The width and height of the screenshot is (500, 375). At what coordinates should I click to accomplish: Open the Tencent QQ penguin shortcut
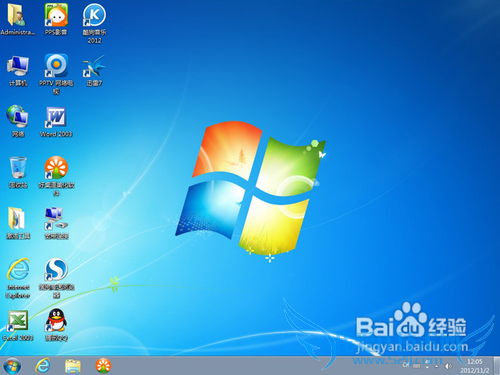point(56,320)
